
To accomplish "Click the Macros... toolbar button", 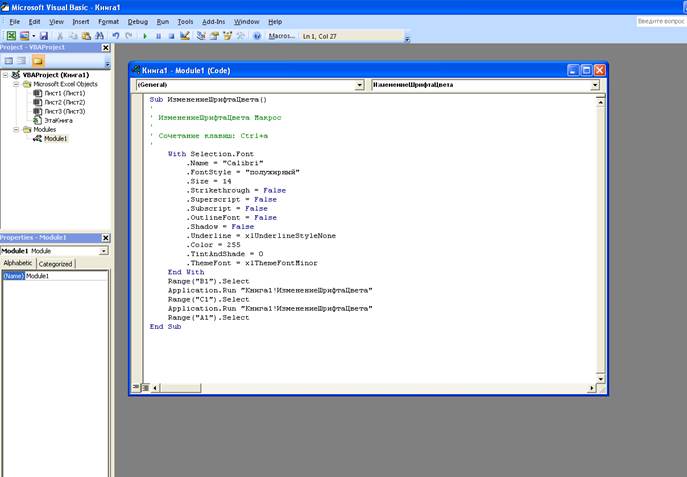I will [281, 36].
